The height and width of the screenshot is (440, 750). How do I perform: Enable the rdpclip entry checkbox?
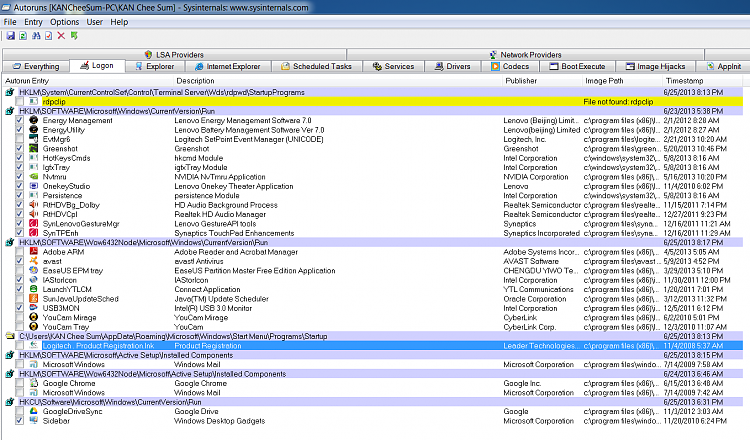pos(20,102)
